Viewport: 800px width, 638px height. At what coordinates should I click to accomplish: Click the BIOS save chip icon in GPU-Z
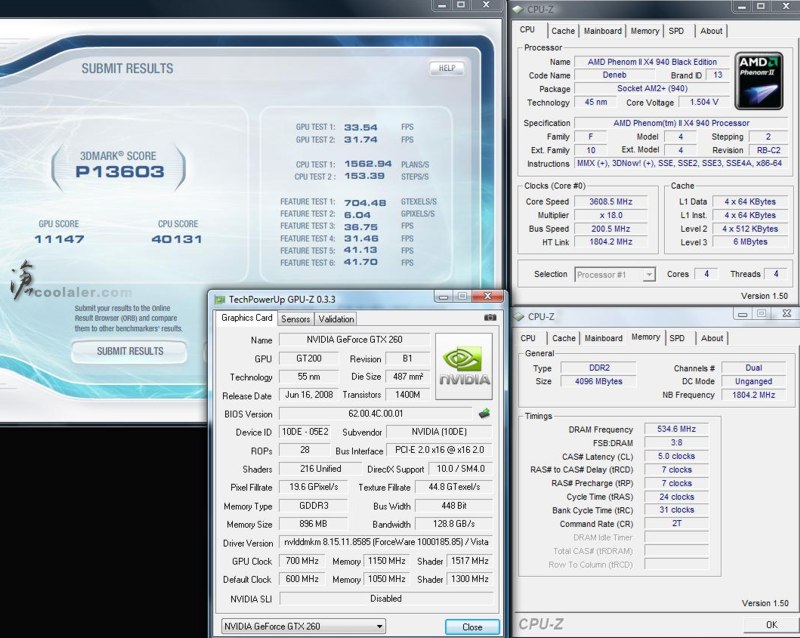point(484,413)
